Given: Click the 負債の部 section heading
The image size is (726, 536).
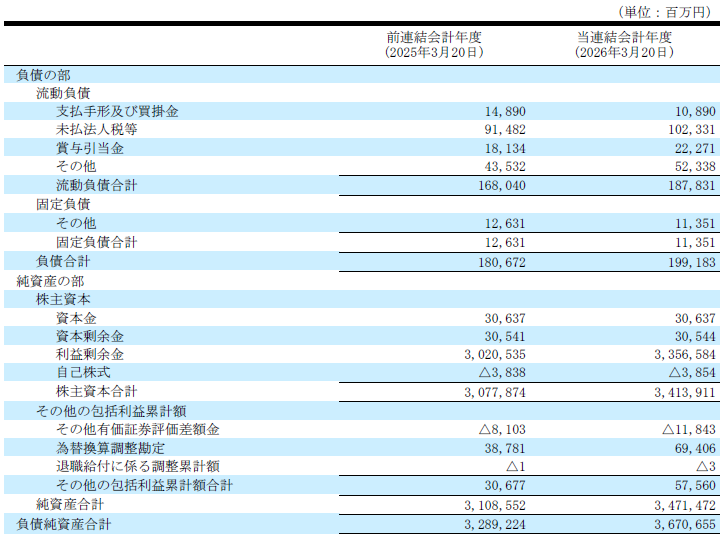Looking at the screenshot, I should coord(43,75).
